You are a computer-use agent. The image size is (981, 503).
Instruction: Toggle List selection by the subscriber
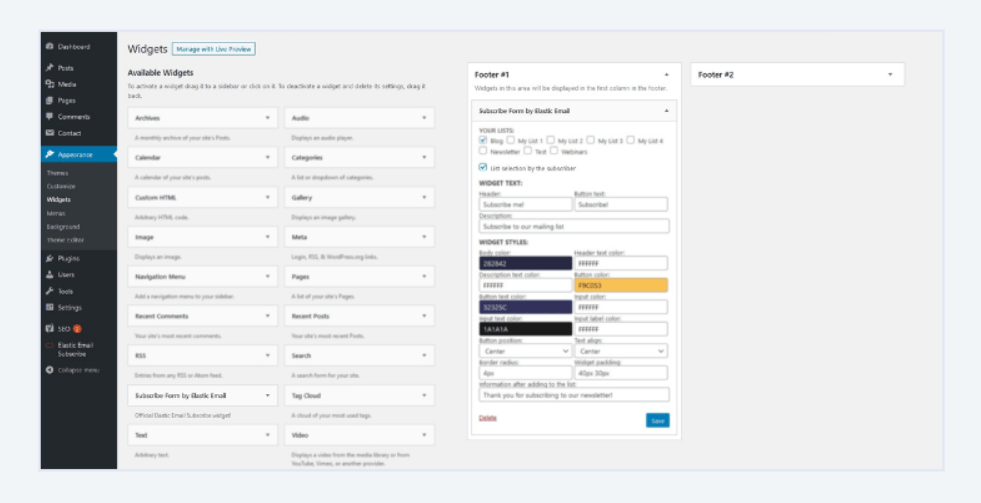tap(483, 167)
